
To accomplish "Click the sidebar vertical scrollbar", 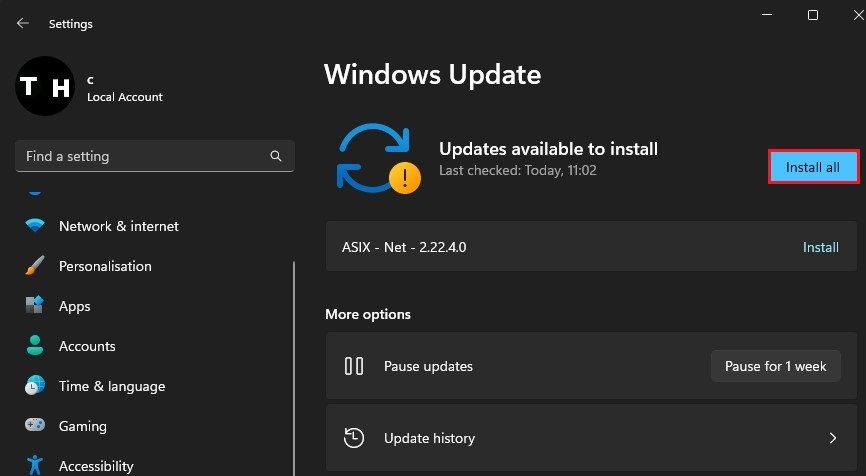I will click(294, 360).
